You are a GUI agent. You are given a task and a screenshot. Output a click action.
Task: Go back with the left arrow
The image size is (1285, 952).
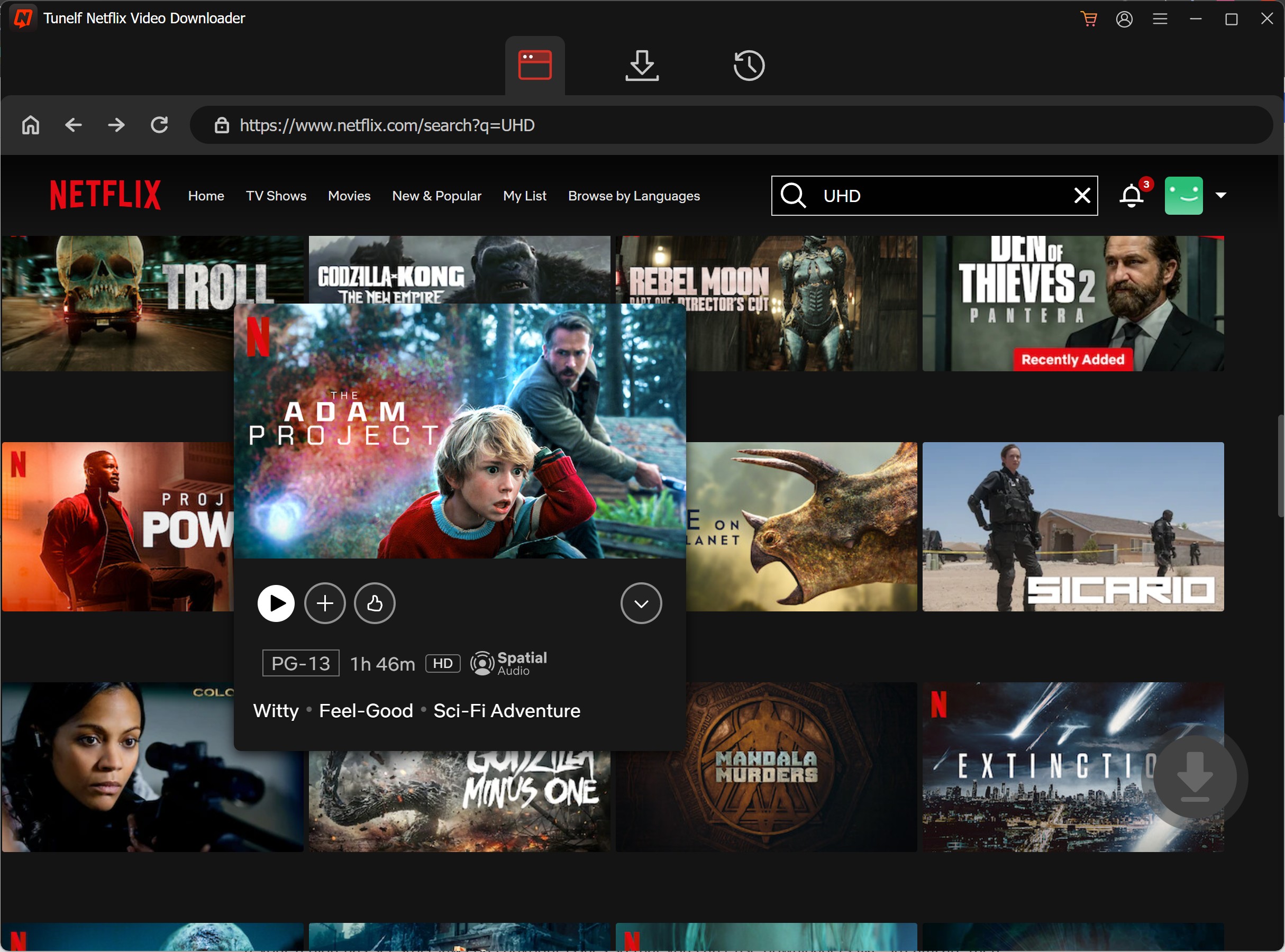click(73, 125)
